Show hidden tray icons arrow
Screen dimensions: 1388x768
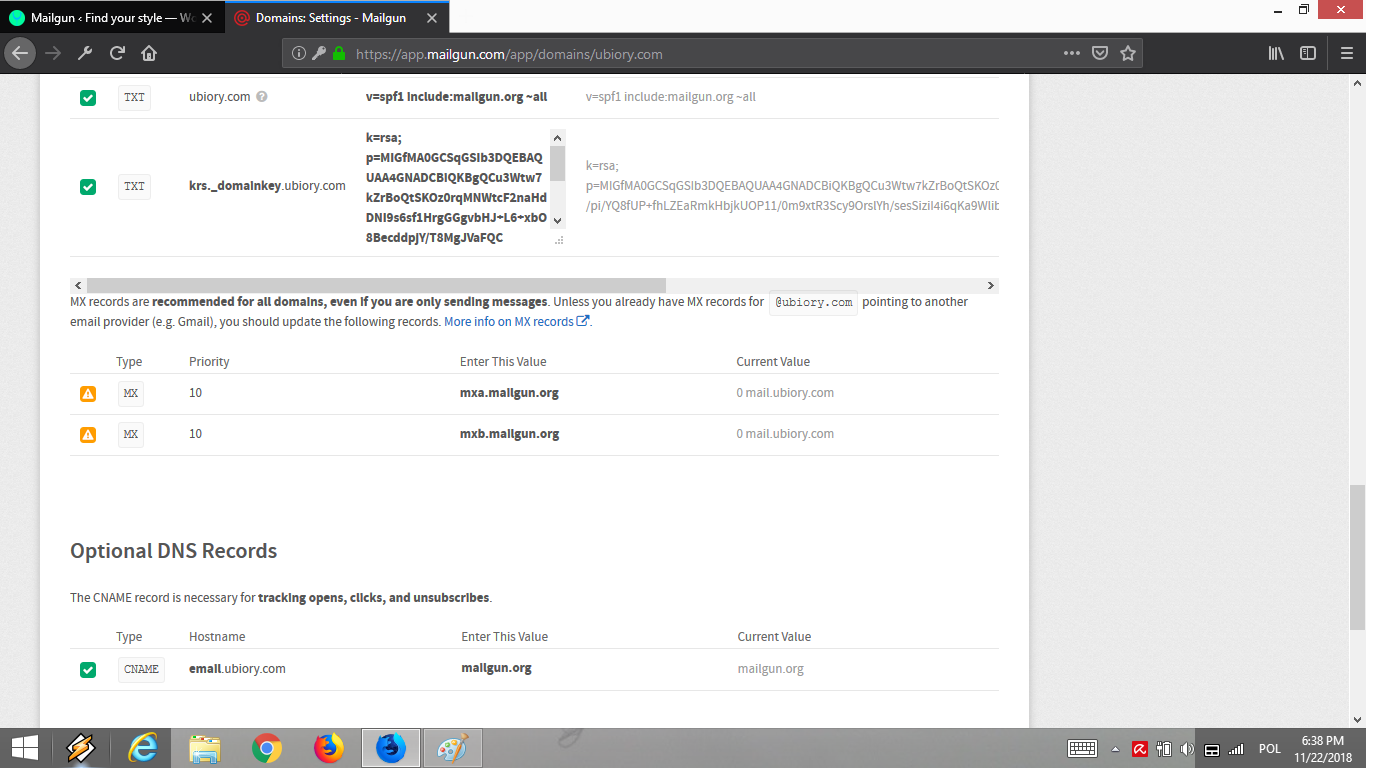tap(1115, 749)
